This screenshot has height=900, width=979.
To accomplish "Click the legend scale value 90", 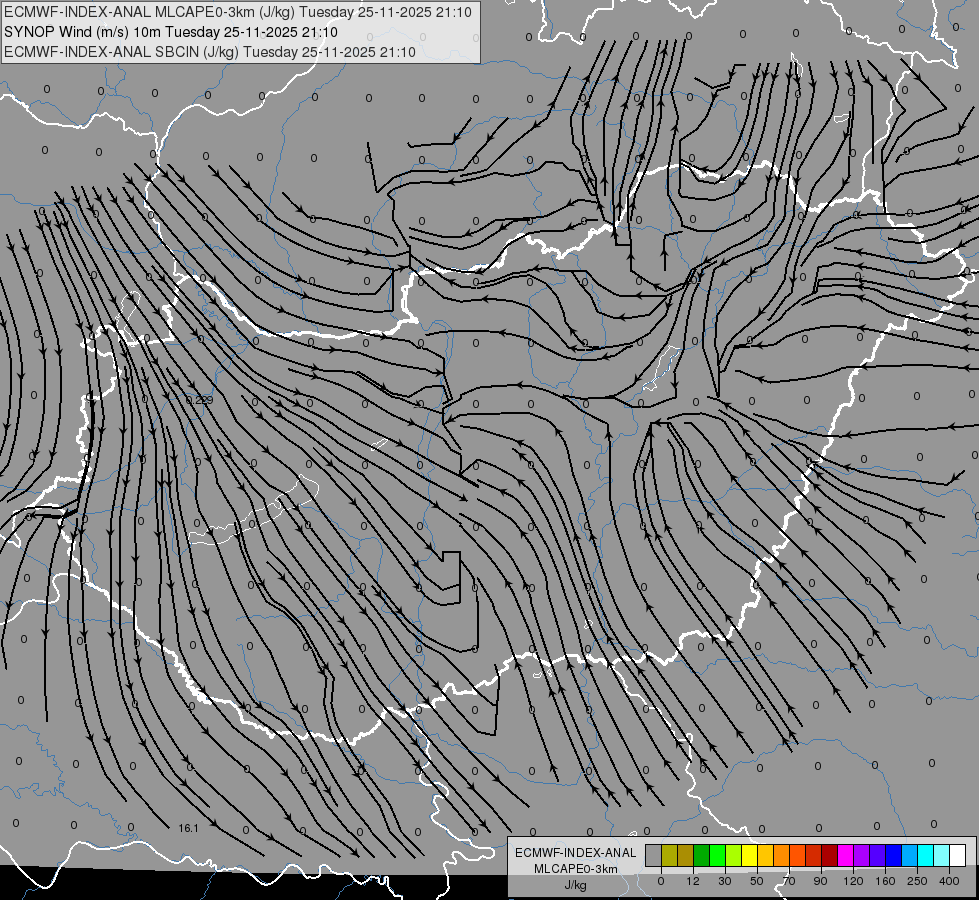I will [820, 881].
